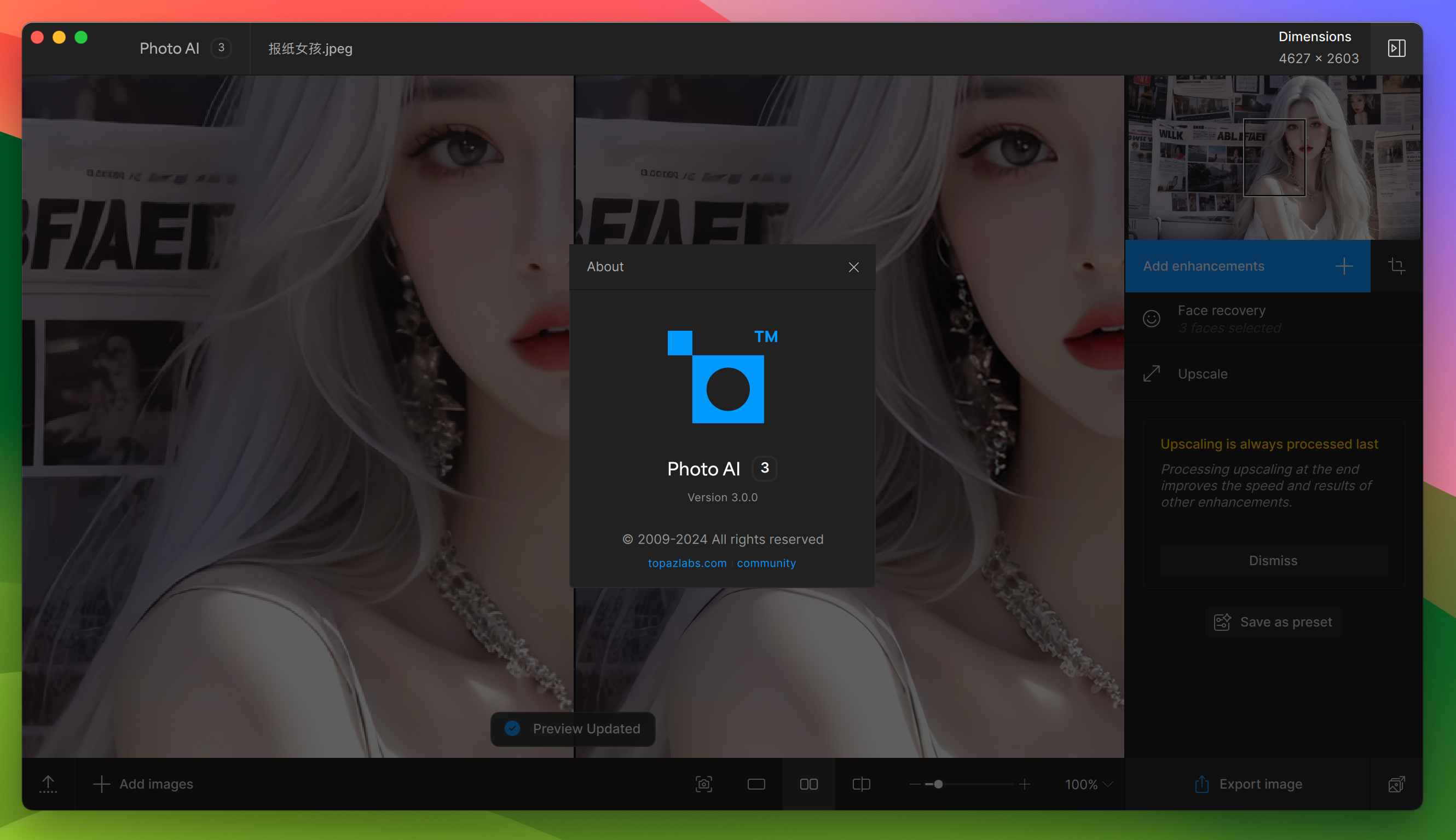Click the capture preview camera-frame icon

coord(703,784)
